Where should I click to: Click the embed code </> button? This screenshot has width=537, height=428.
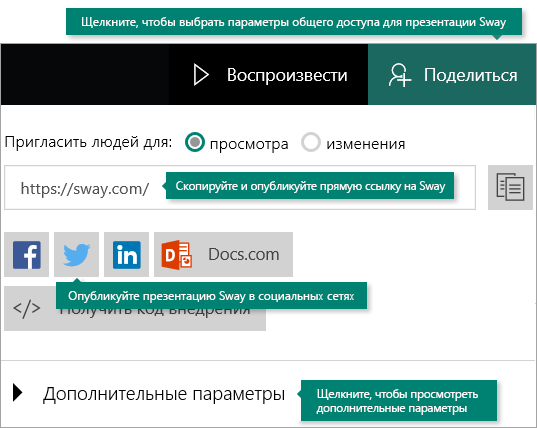click(x=135, y=309)
